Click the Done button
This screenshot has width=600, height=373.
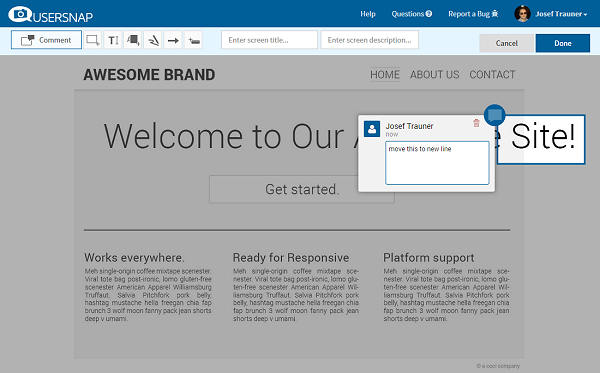click(x=562, y=43)
